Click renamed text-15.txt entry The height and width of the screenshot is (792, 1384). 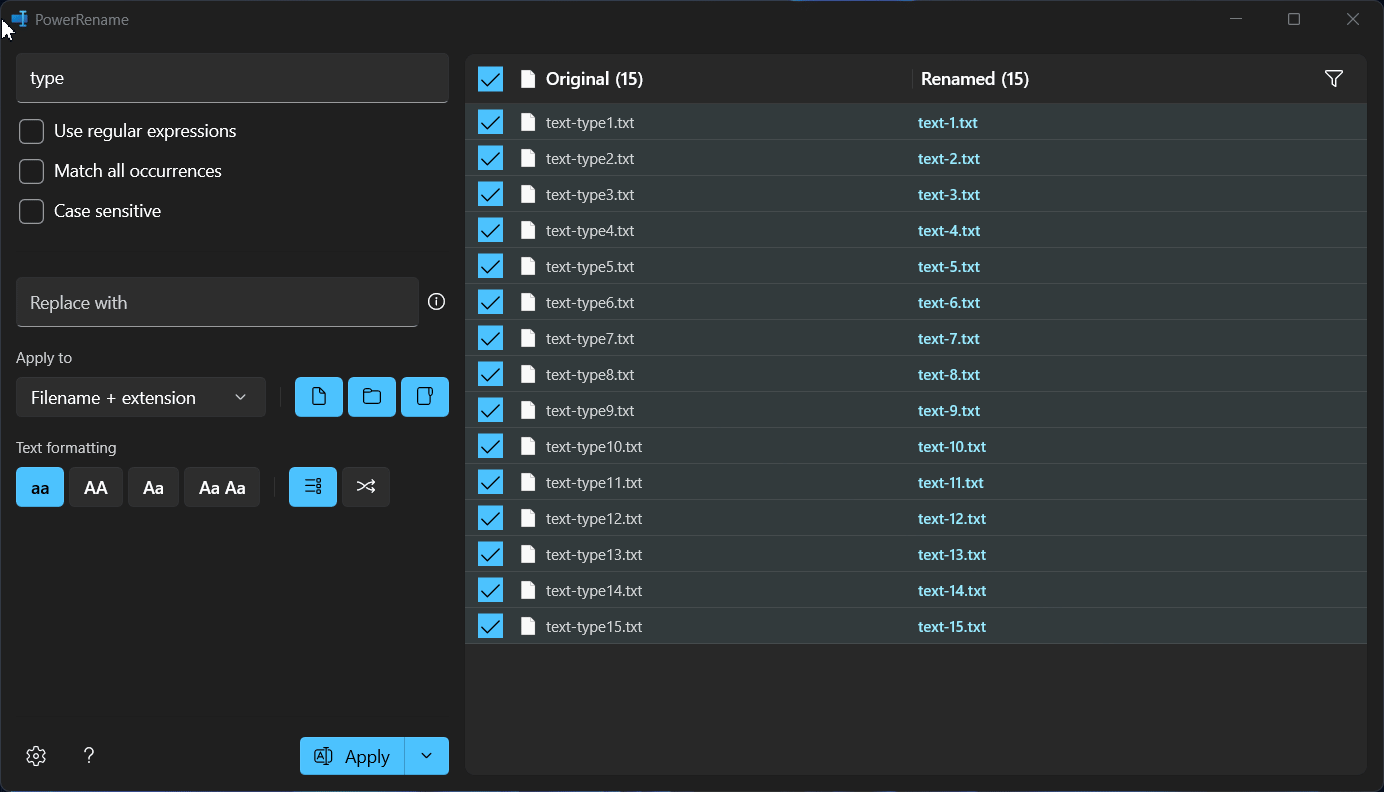[952, 626]
